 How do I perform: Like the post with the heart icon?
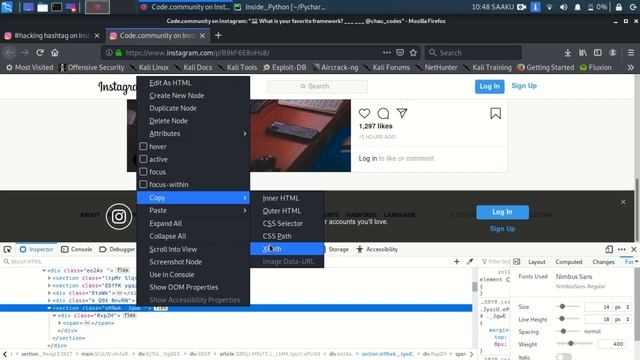tap(364, 113)
